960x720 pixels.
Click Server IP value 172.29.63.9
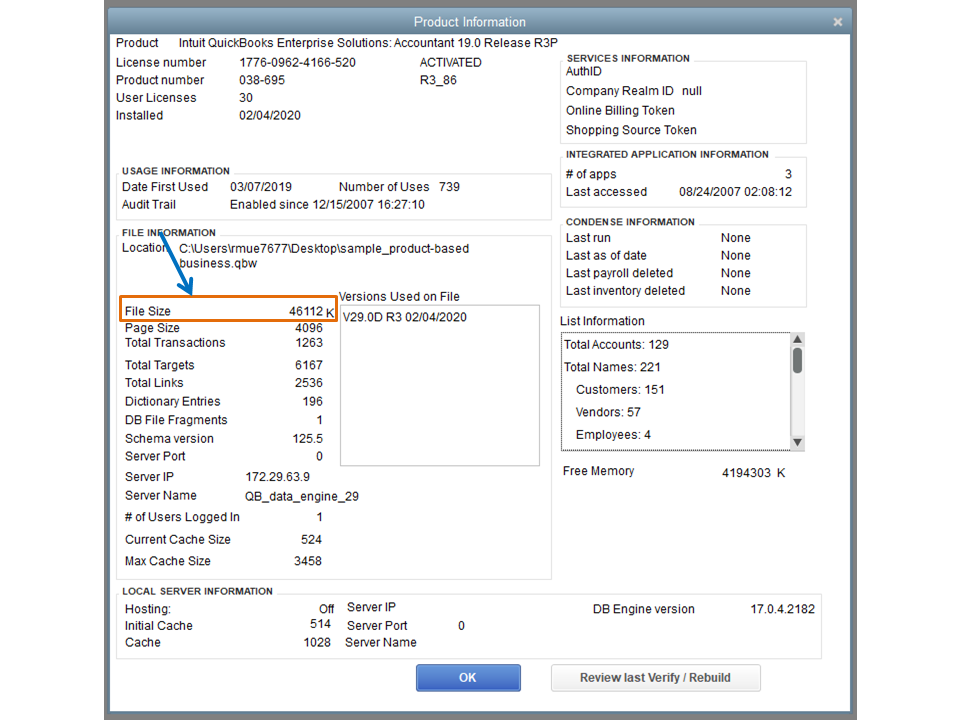277,477
